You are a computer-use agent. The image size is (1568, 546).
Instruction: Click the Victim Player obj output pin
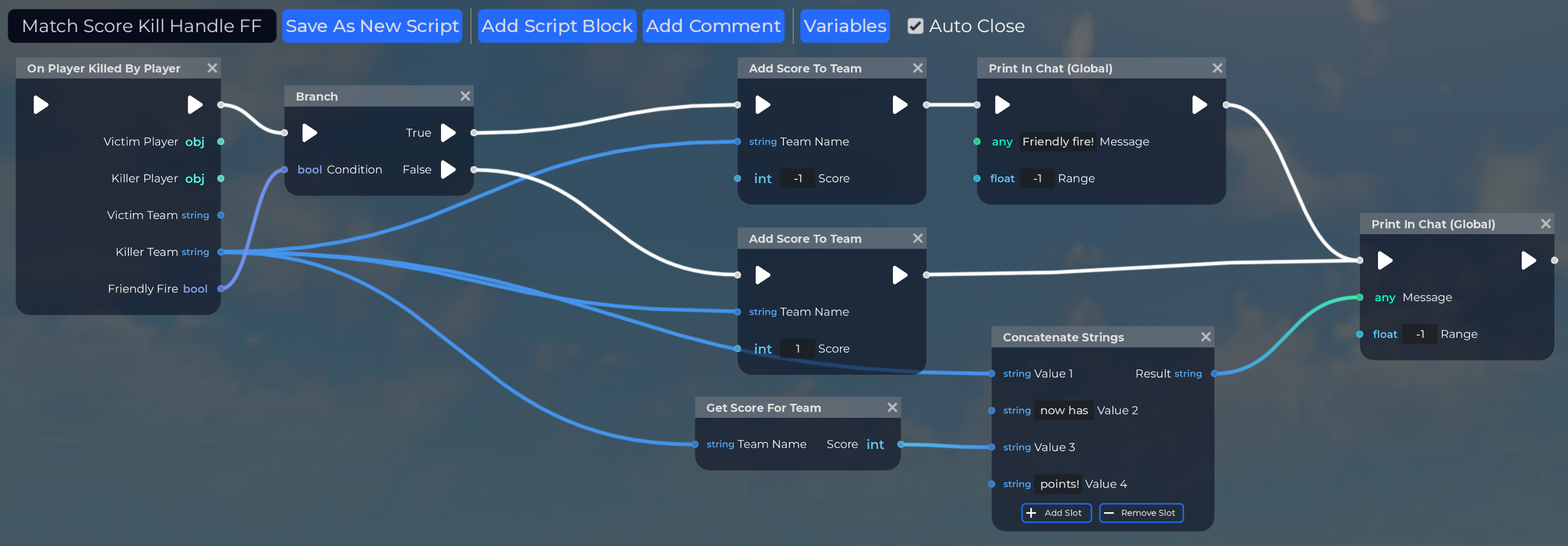(x=221, y=141)
